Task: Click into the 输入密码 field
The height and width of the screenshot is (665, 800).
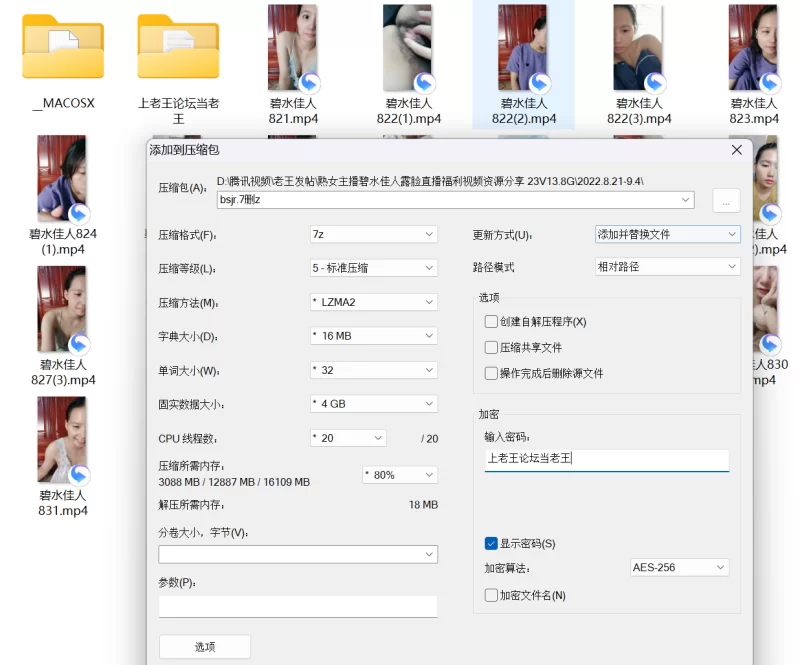Action: 606,460
